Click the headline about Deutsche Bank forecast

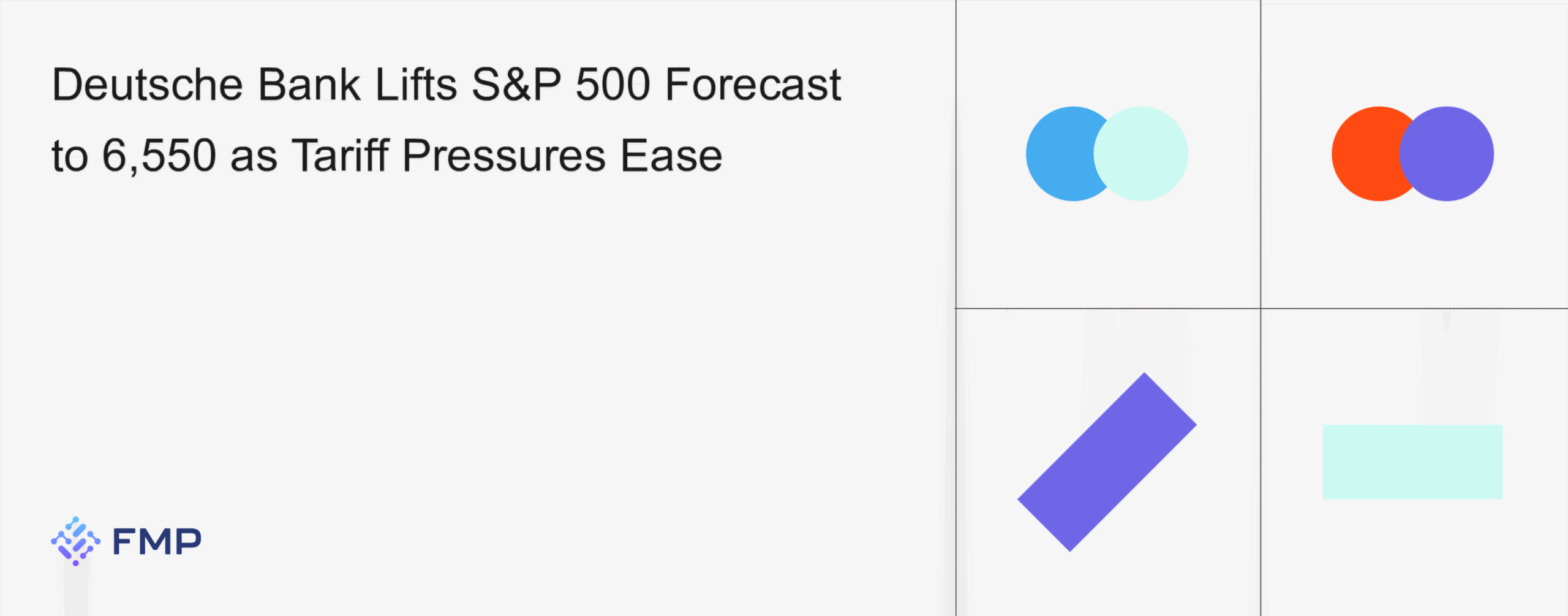pos(447,120)
